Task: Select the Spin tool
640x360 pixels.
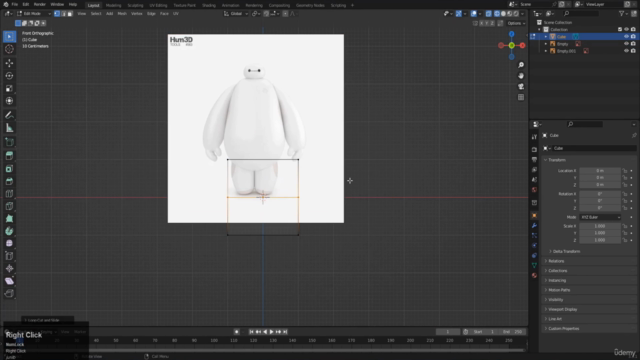Action: pyautogui.click(x=9, y=231)
